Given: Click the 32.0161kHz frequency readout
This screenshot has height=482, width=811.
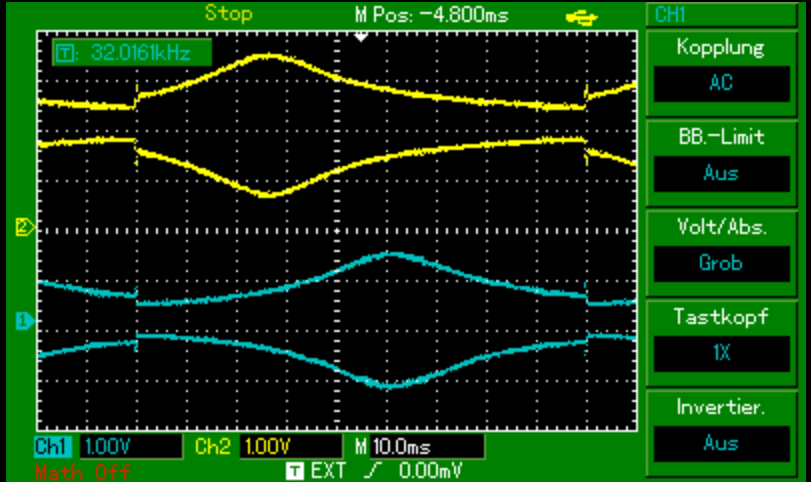Looking at the screenshot, I should [140, 52].
